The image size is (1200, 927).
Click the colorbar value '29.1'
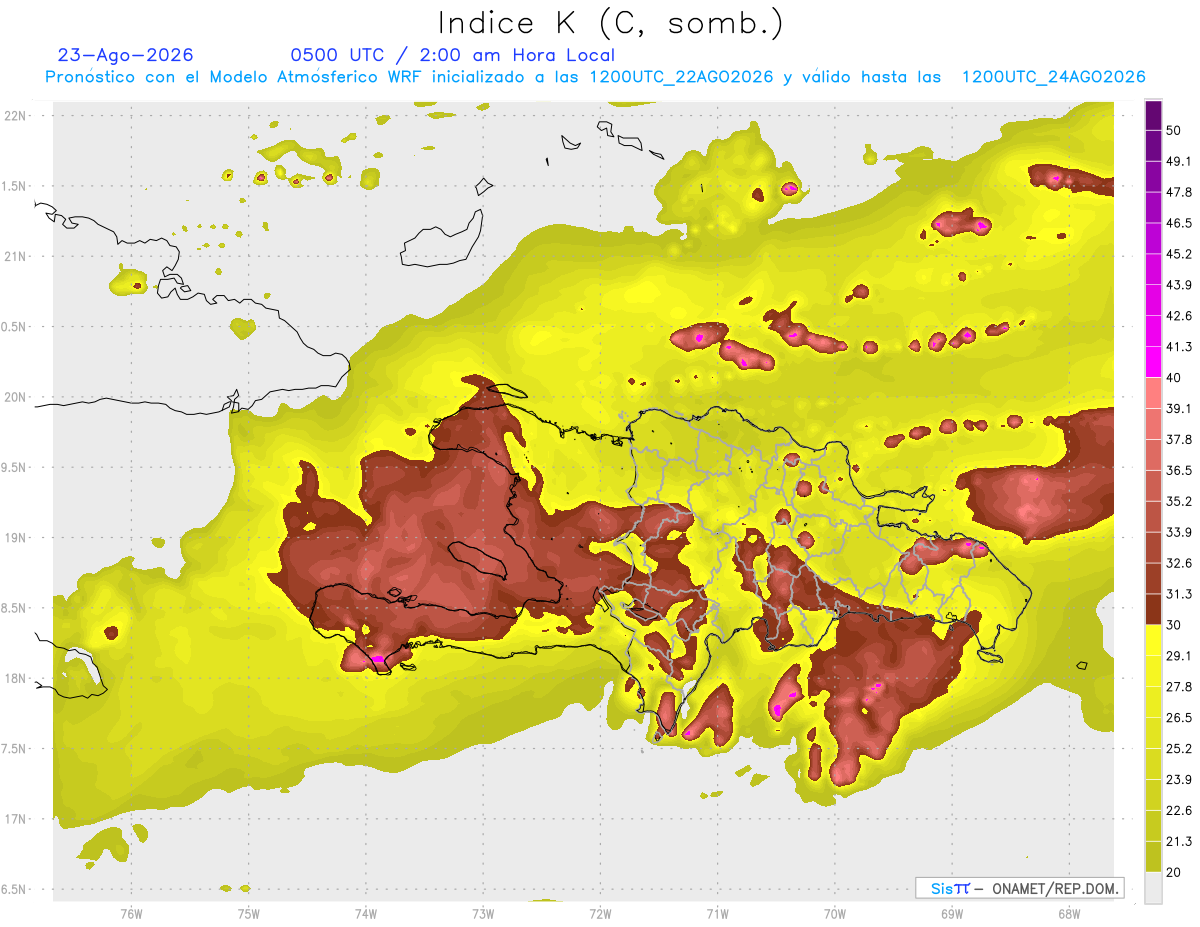(x=1178, y=655)
